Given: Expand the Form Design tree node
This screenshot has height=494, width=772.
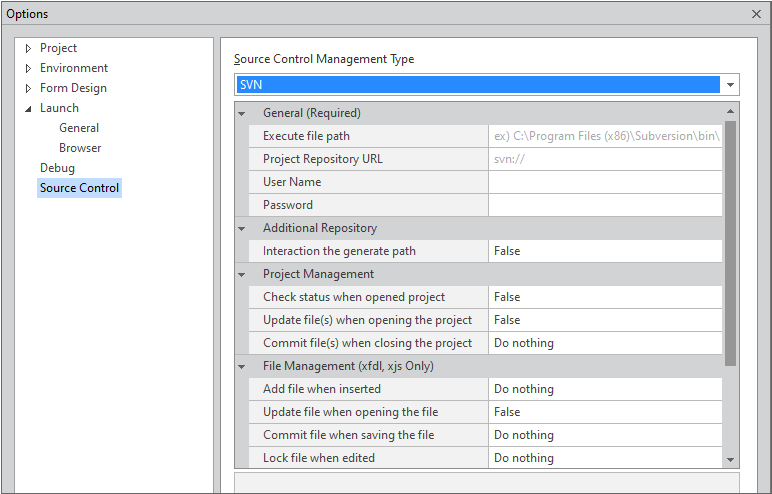Looking at the screenshot, I should tap(29, 88).
